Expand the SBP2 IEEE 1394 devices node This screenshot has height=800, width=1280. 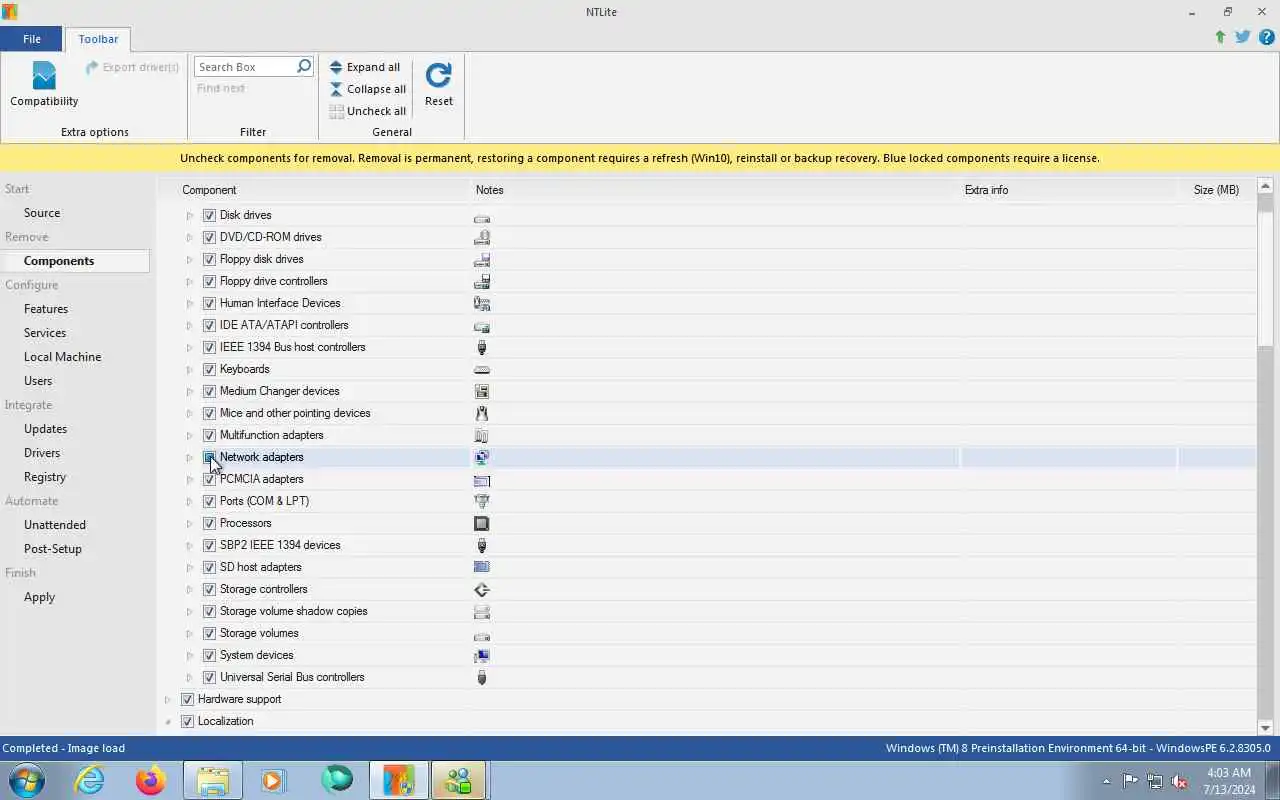(x=190, y=545)
